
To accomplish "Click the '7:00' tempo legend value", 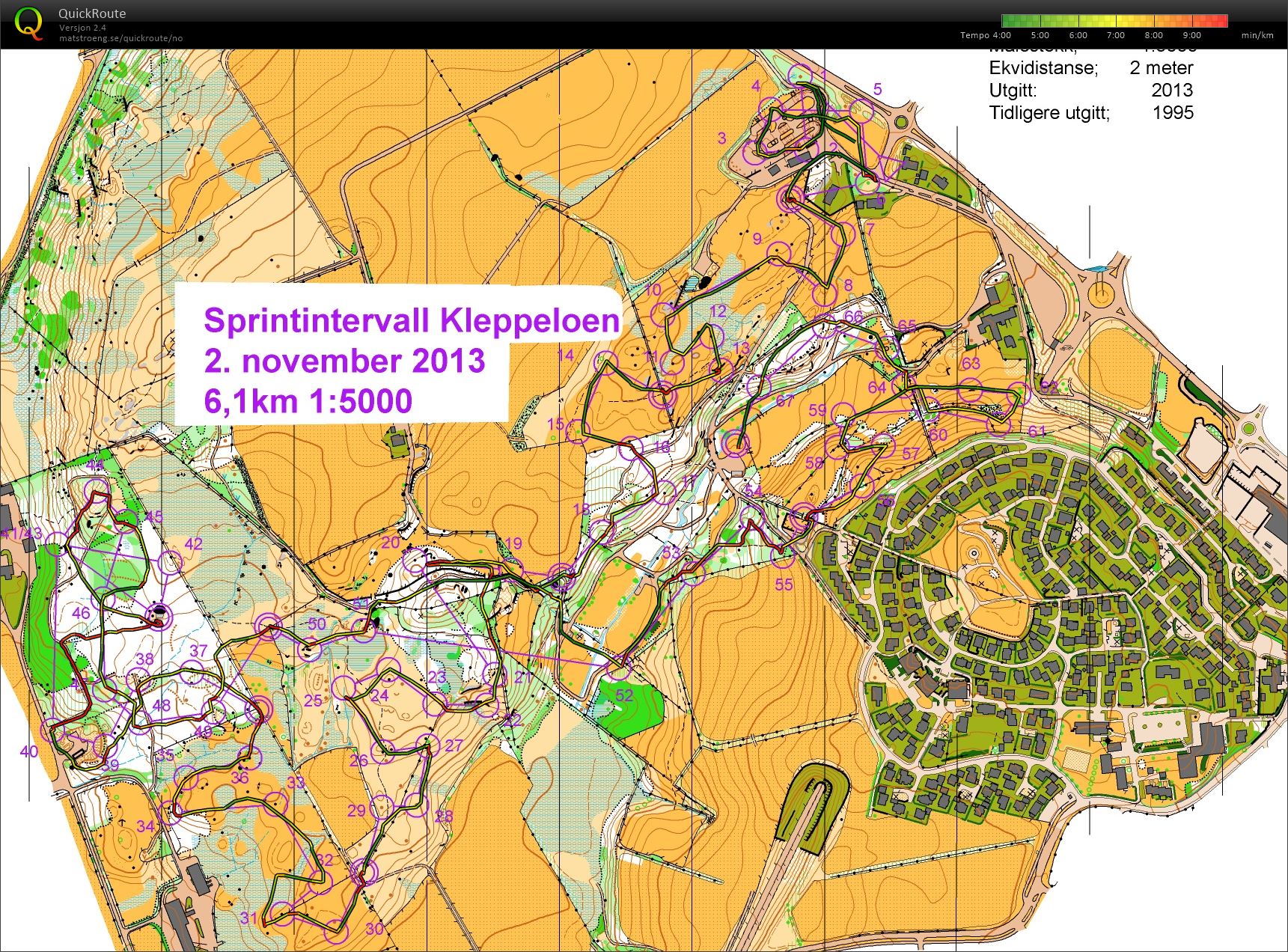I will point(1115,35).
